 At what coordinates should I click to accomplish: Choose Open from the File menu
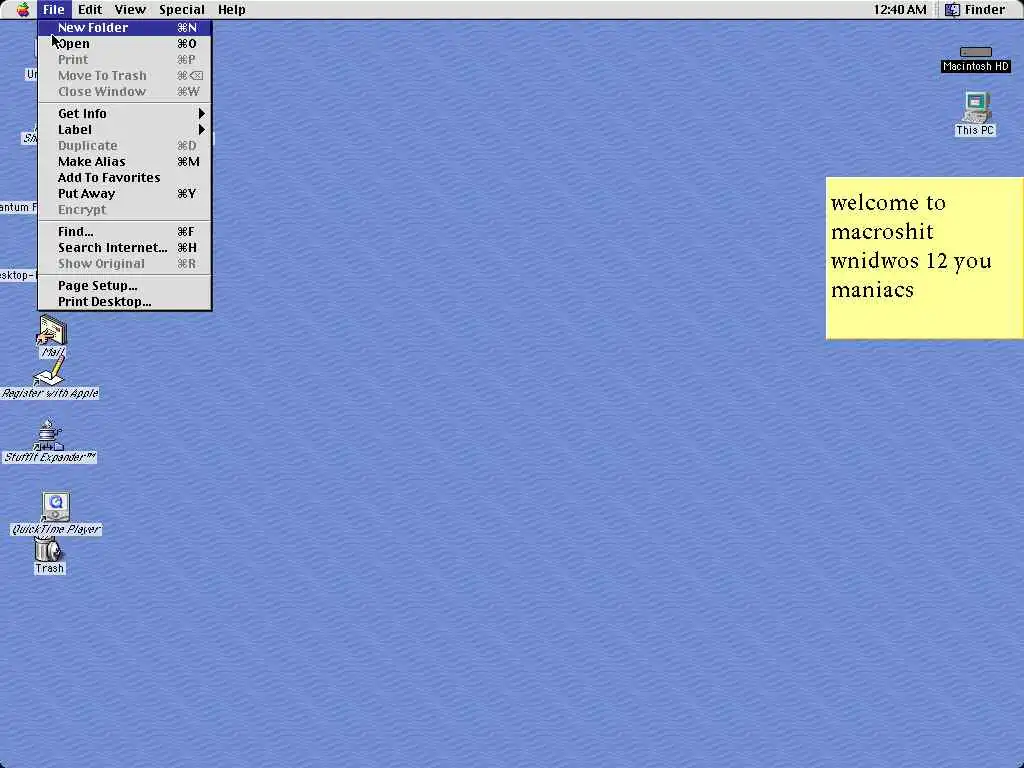125,44
